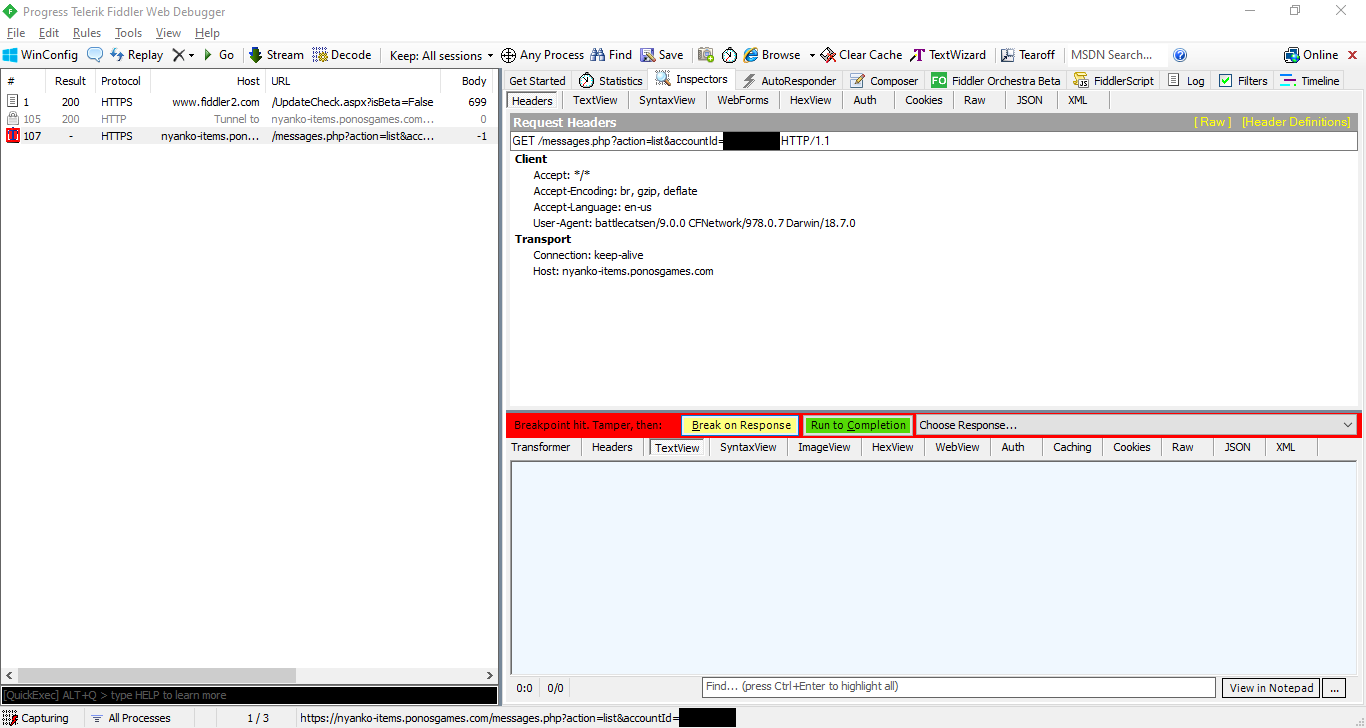The width and height of the screenshot is (1366, 728).
Task: Toggle Stream mode in toolbar
Action: 276,55
